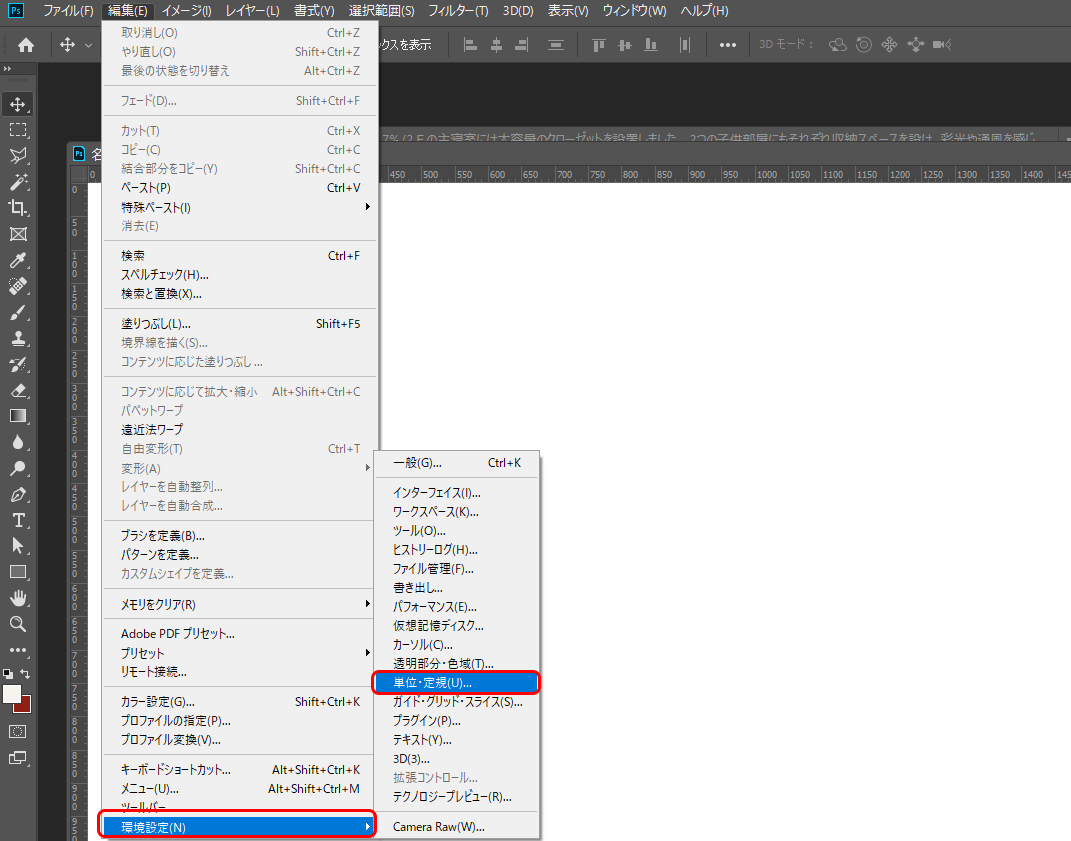The width and height of the screenshot is (1071, 841).
Task: Expand the 特殊ペースト(I) submenu
Action: tap(239, 207)
